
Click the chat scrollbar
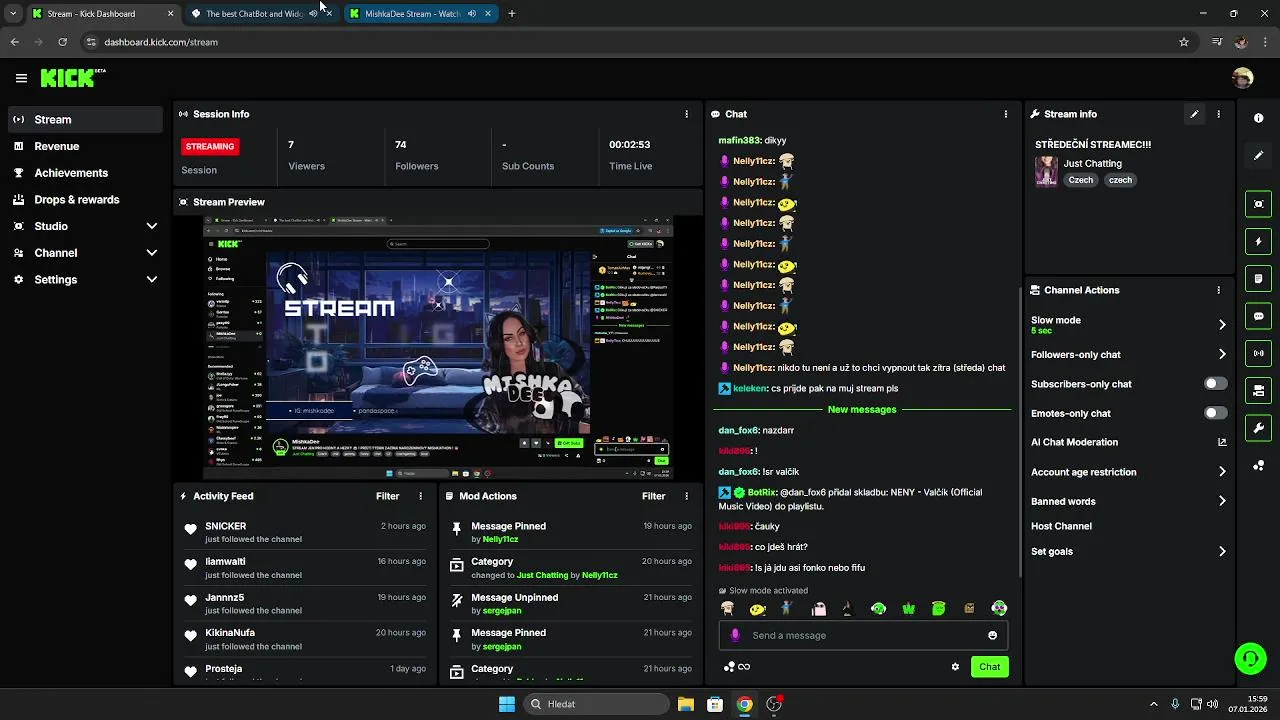pos(1019,430)
